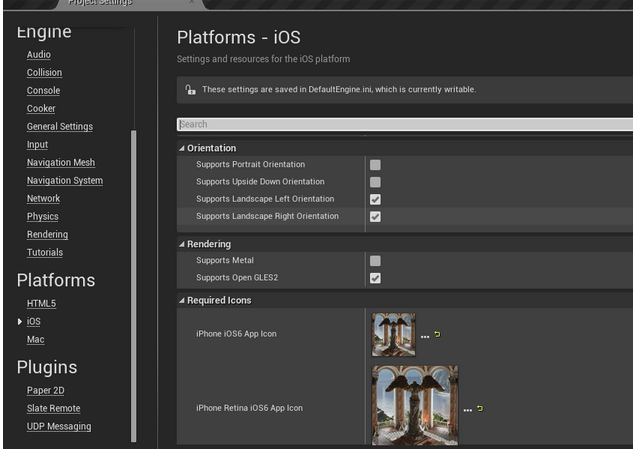This screenshot has width=635, height=450.
Task: Close the Project Settings tab
Action: [191, 3]
